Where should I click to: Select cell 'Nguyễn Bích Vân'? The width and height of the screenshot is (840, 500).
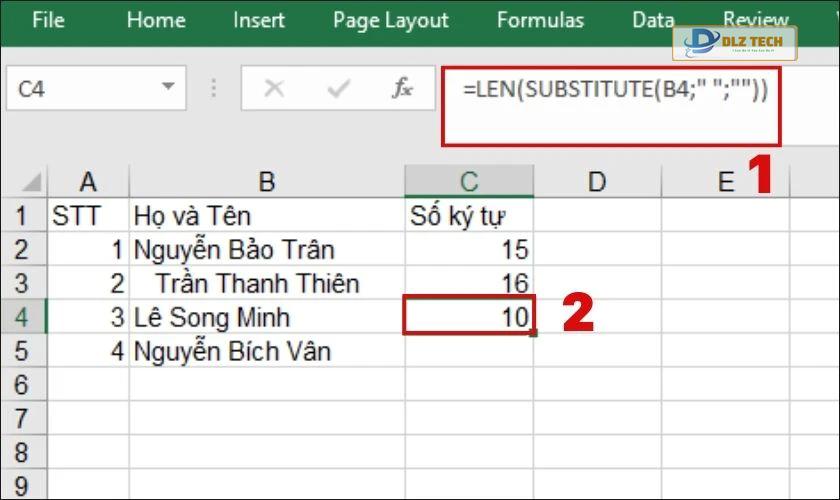click(267, 351)
